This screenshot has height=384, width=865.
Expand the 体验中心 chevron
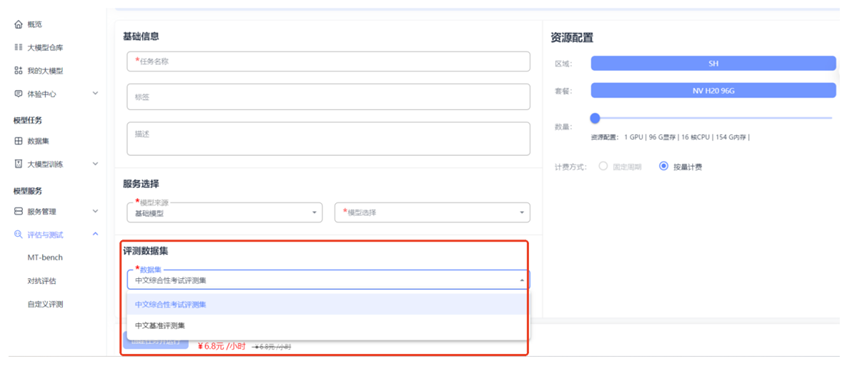click(95, 94)
